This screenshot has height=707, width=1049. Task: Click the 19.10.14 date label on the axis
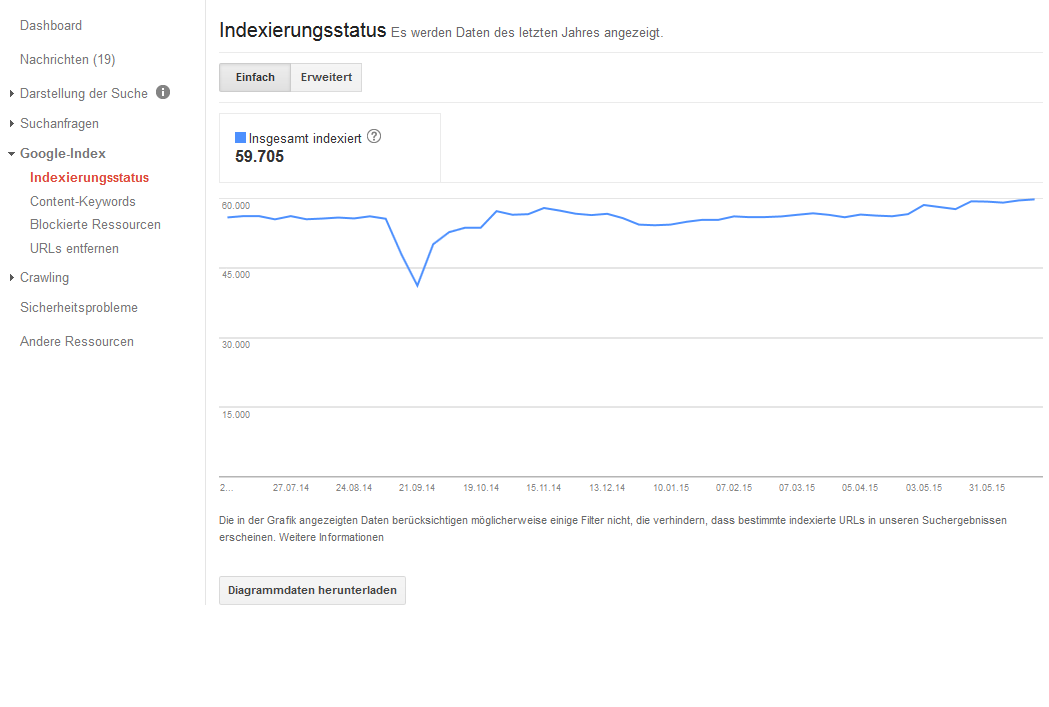click(x=481, y=488)
